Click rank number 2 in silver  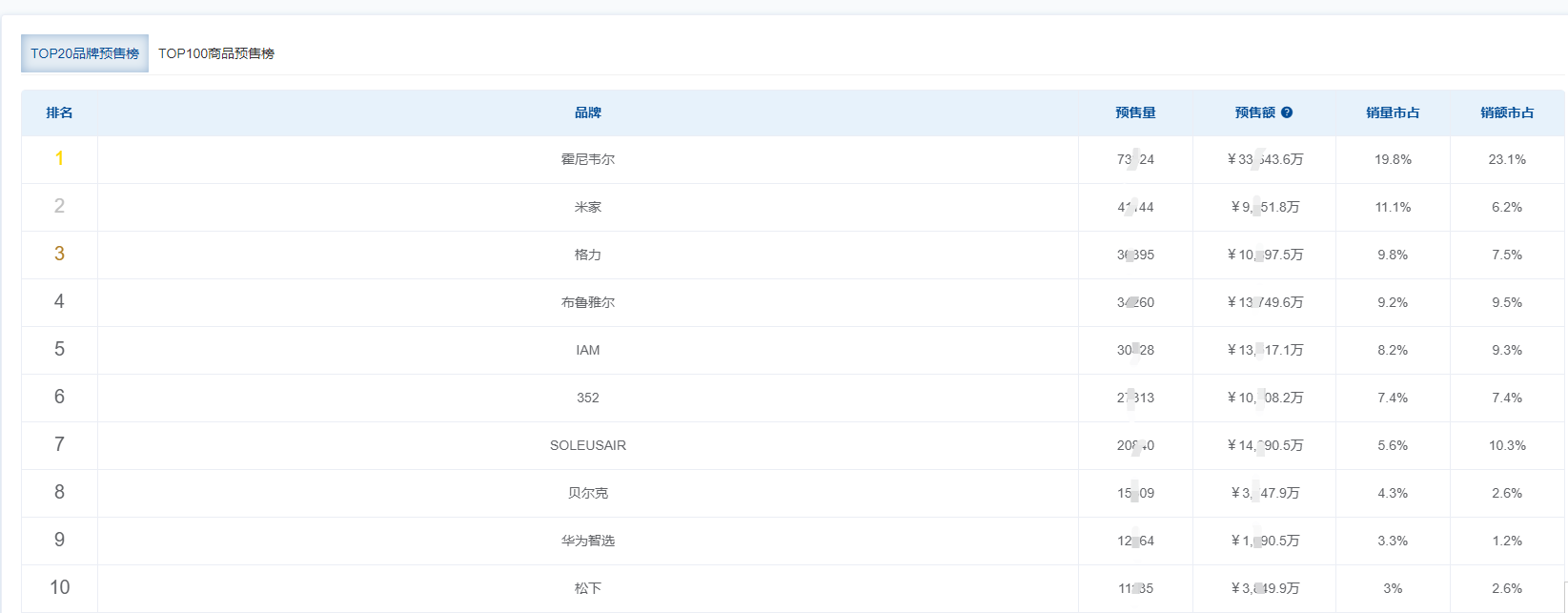pyautogui.click(x=59, y=206)
